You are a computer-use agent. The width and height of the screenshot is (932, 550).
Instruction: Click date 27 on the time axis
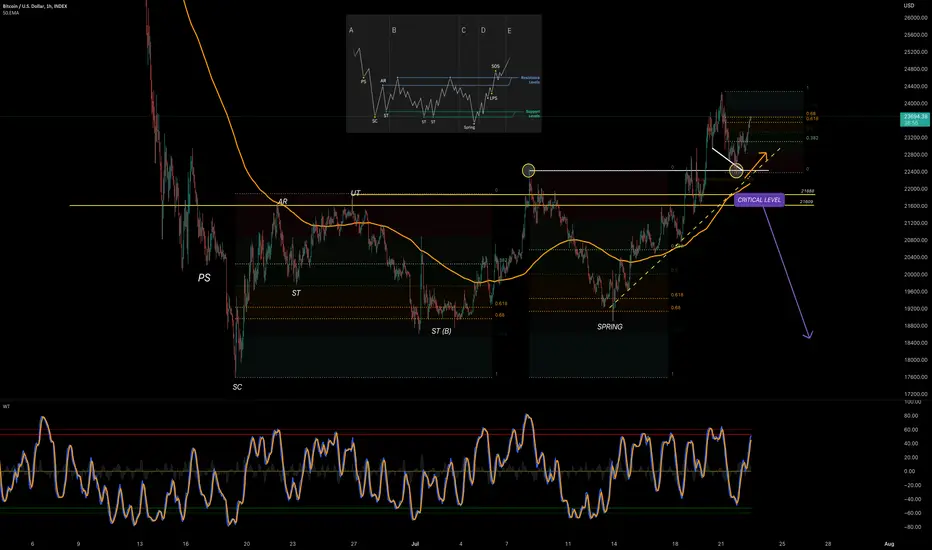(x=354, y=544)
